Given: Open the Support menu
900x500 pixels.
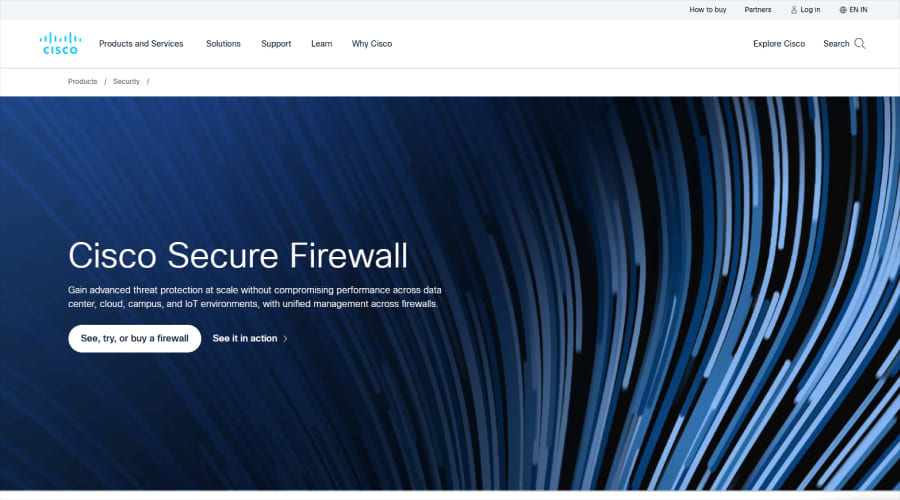Looking at the screenshot, I should (276, 44).
